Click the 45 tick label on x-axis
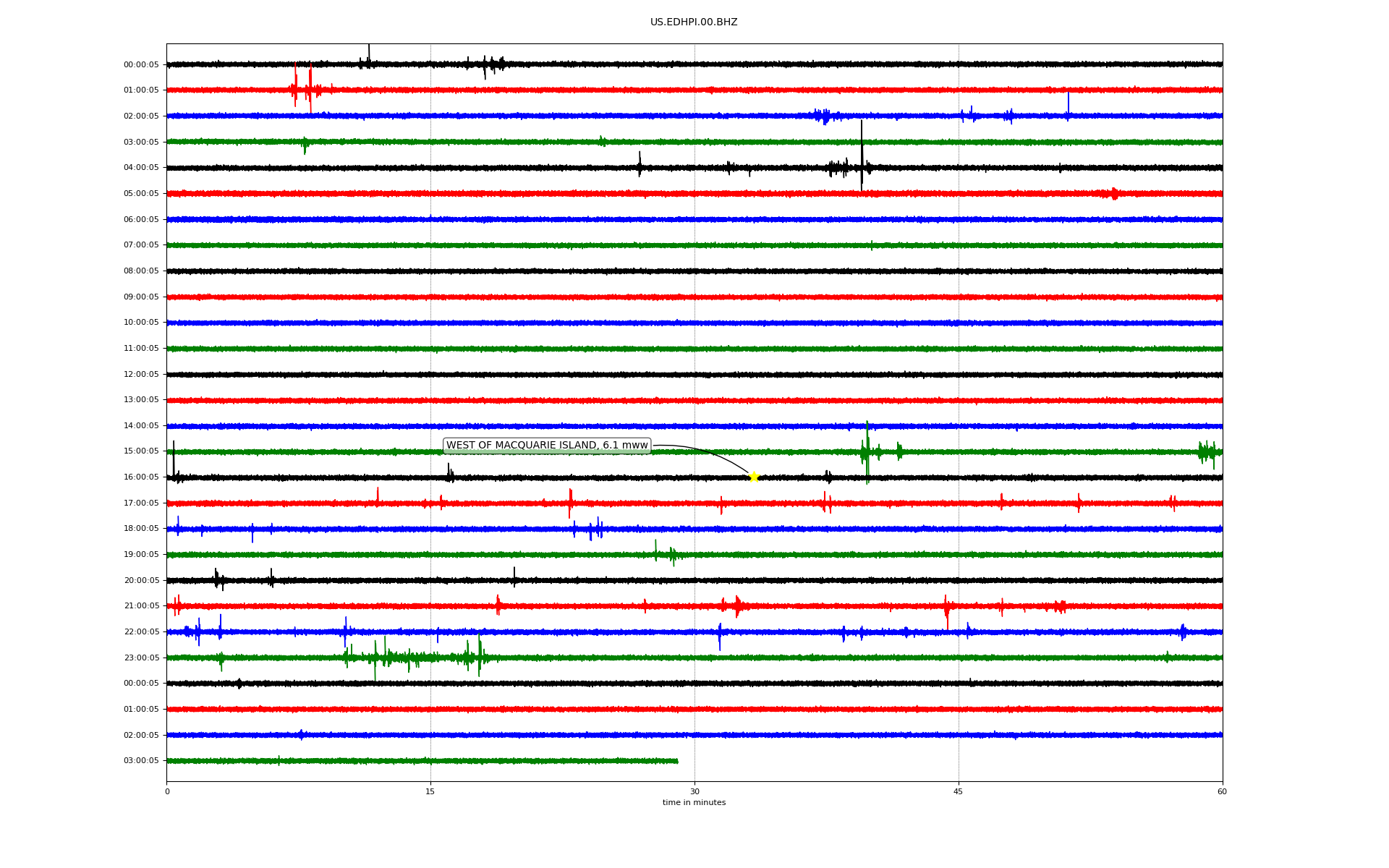Viewport: 1389px width, 868px height. click(x=959, y=791)
